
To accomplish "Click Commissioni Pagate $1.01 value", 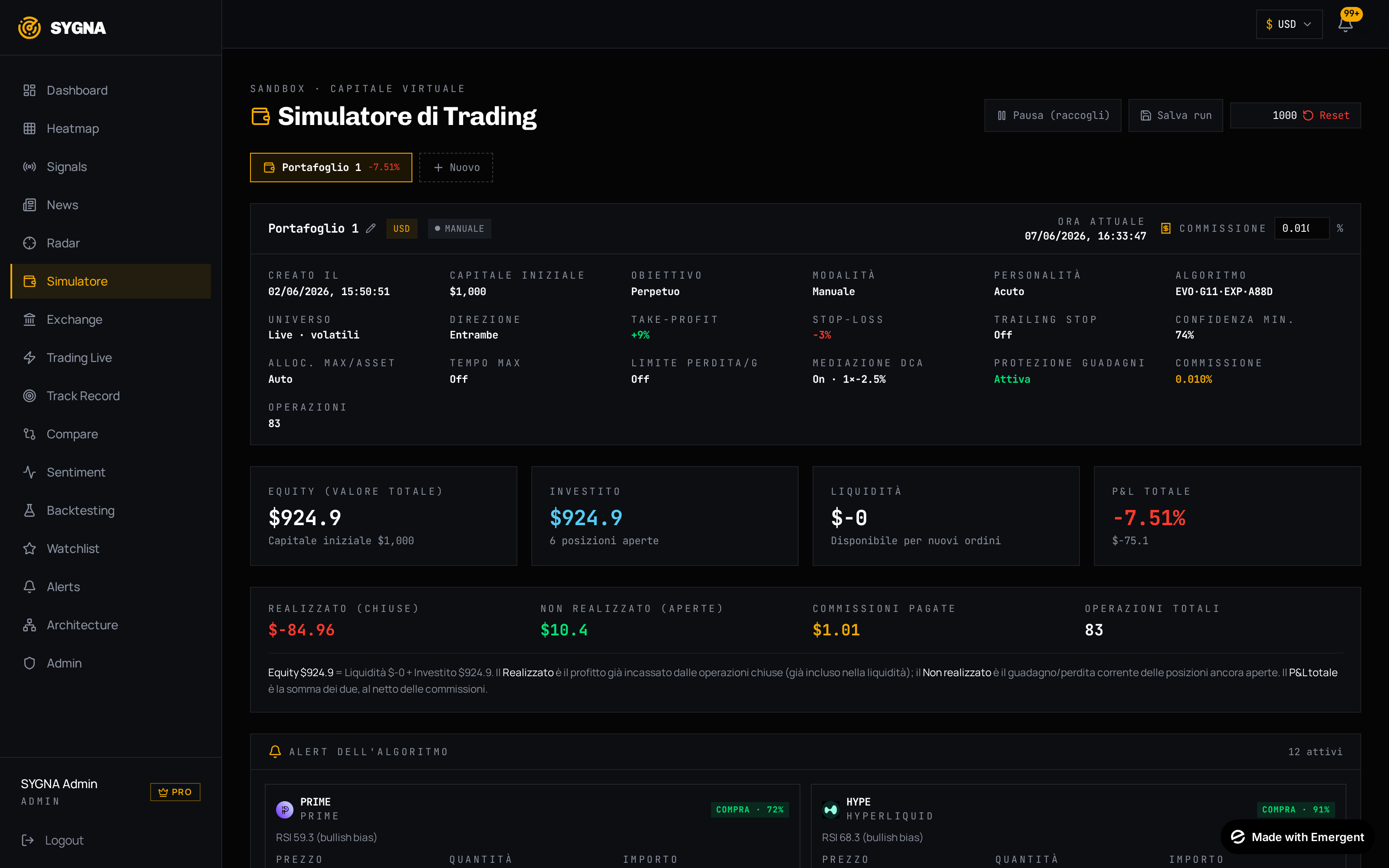I will [x=836, y=630].
